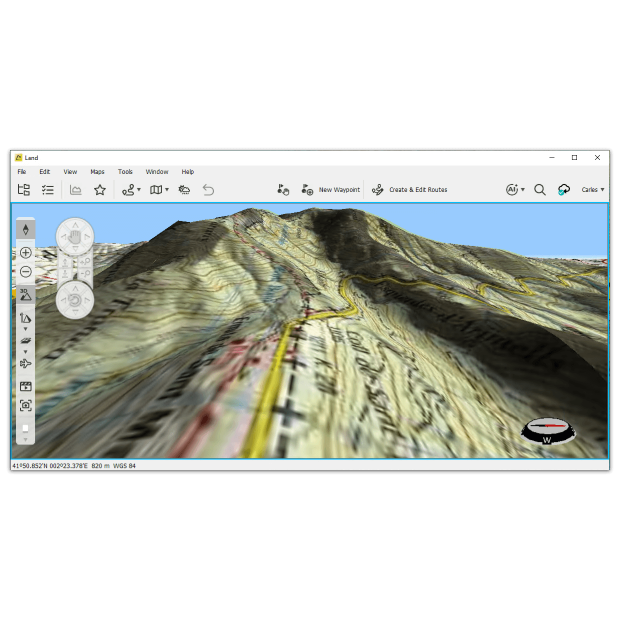Open the File menu

click(22, 172)
